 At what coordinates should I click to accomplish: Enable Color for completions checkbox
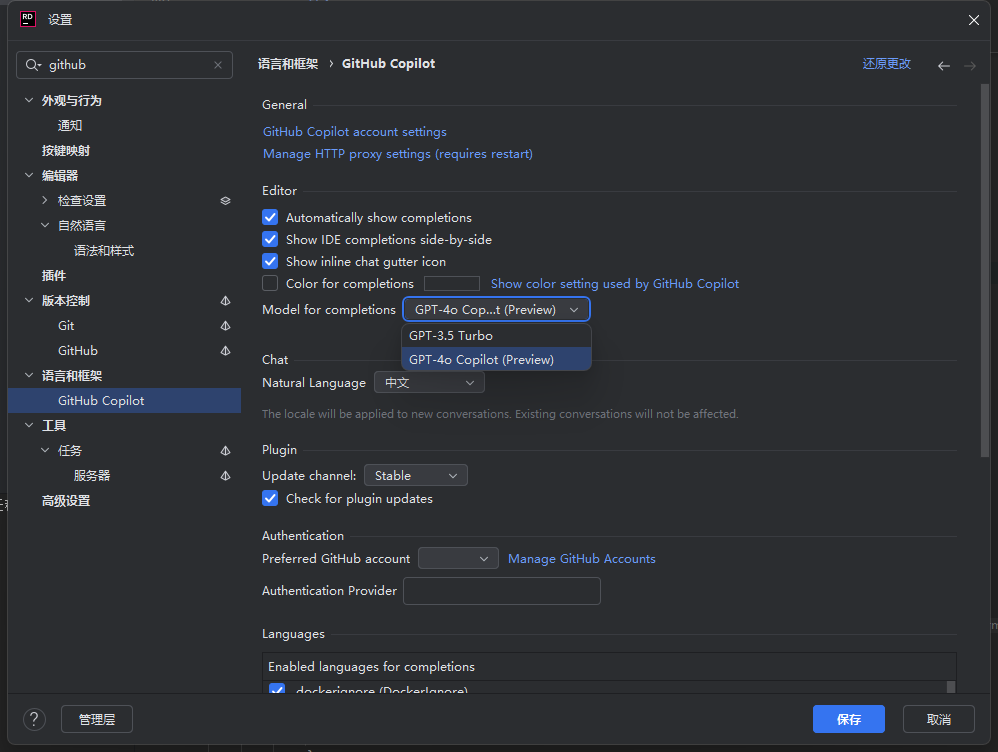point(270,283)
